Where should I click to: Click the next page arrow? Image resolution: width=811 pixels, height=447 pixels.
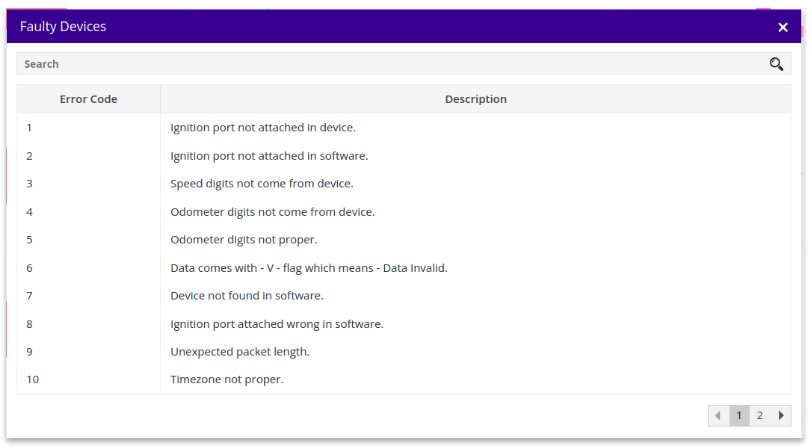pos(781,415)
